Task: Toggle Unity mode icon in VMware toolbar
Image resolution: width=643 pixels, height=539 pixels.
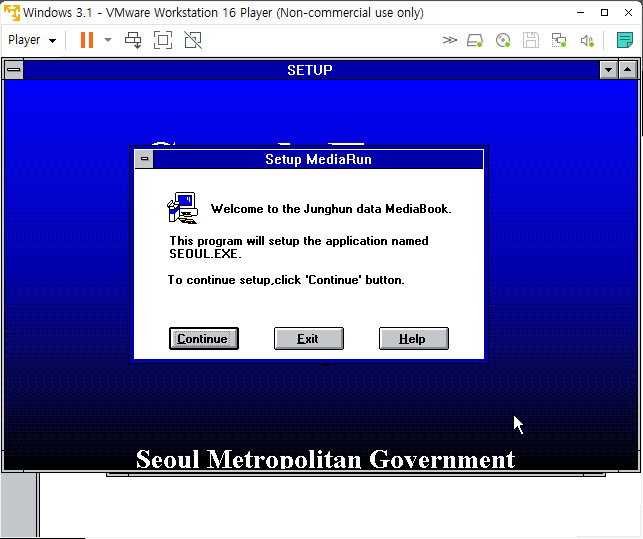Action: 193,40
